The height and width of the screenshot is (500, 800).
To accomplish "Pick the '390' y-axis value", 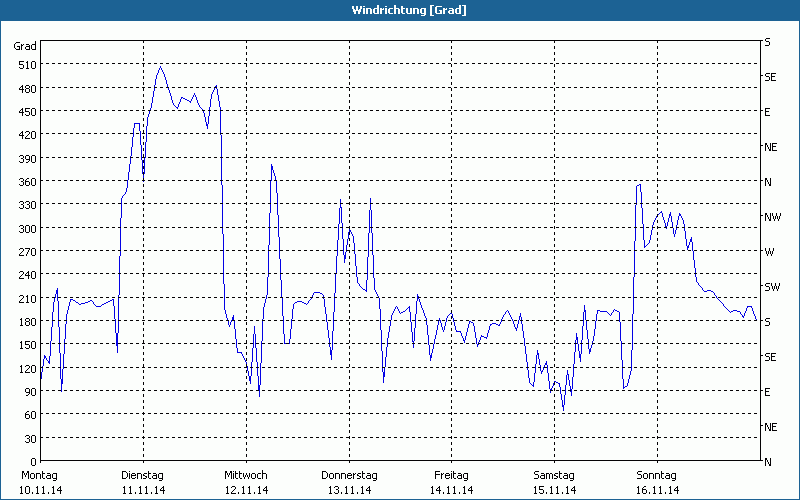I will coord(28,159).
